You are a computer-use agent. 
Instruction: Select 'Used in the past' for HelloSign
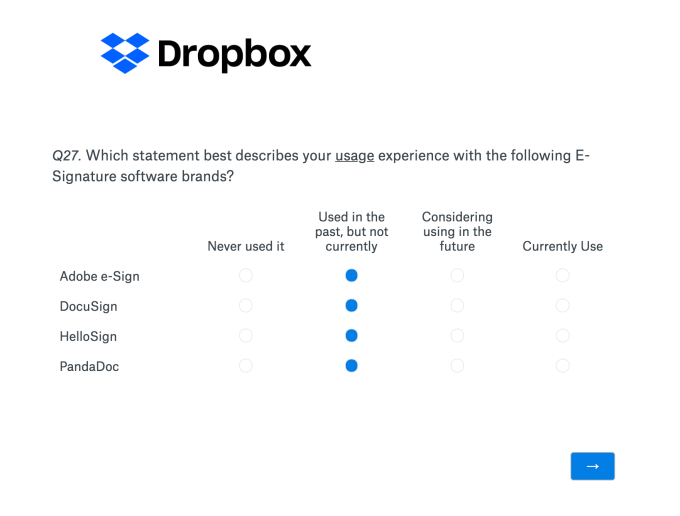click(x=351, y=336)
